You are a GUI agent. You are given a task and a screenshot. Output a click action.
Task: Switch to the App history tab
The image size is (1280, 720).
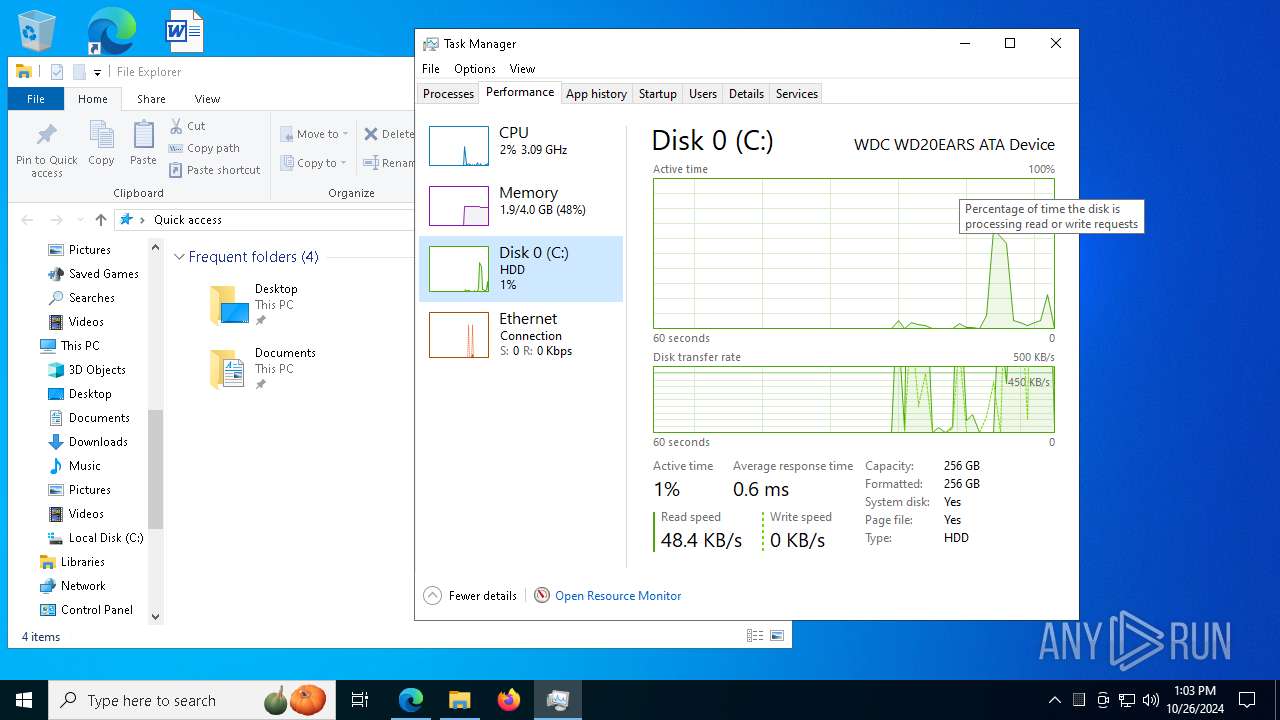coord(596,94)
